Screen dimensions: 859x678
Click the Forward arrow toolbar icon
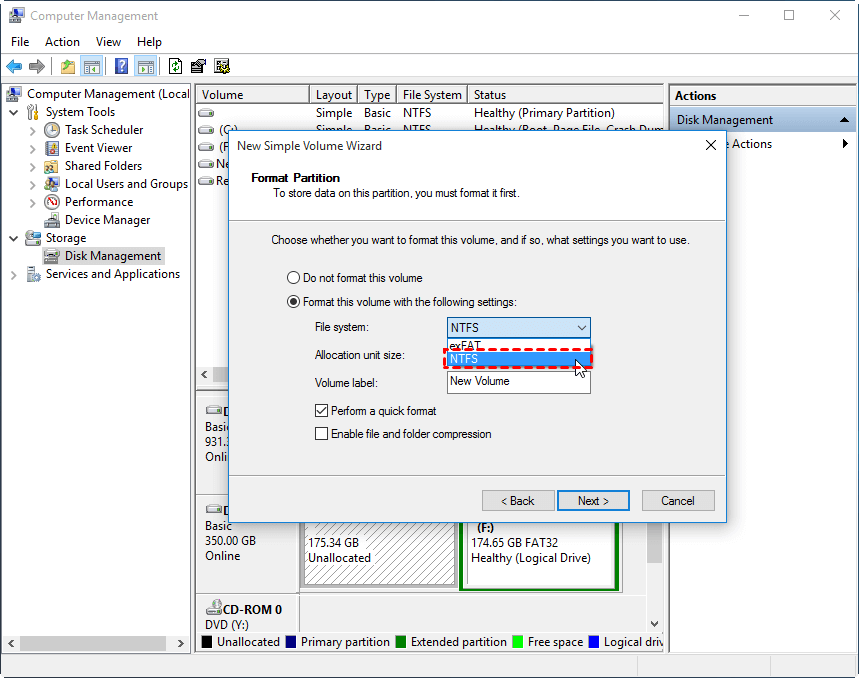[37, 67]
